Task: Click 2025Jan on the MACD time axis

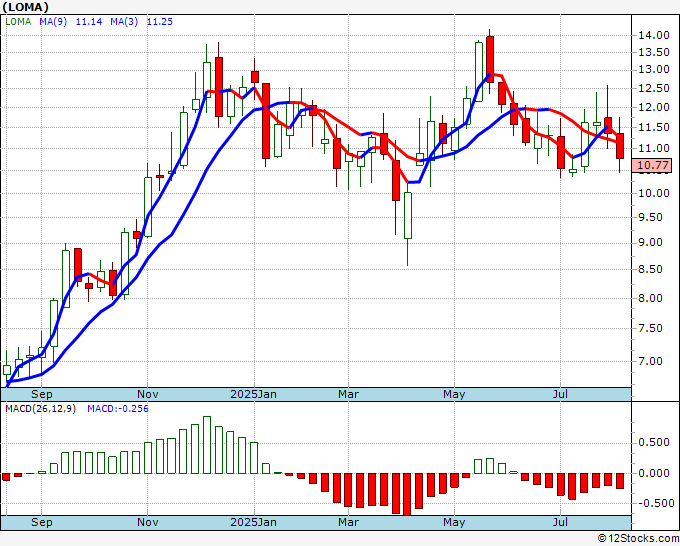Action: point(253,522)
